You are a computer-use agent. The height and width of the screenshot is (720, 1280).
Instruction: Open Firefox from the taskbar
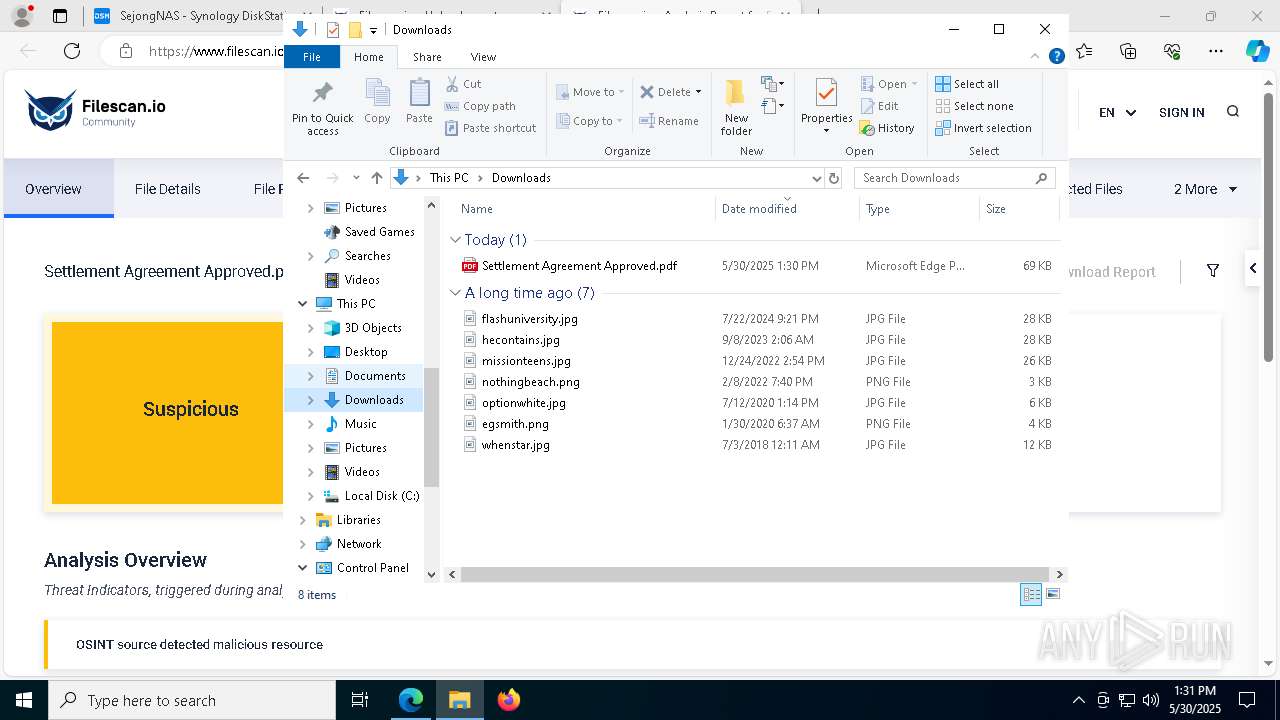pyautogui.click(x=509, y=700)
